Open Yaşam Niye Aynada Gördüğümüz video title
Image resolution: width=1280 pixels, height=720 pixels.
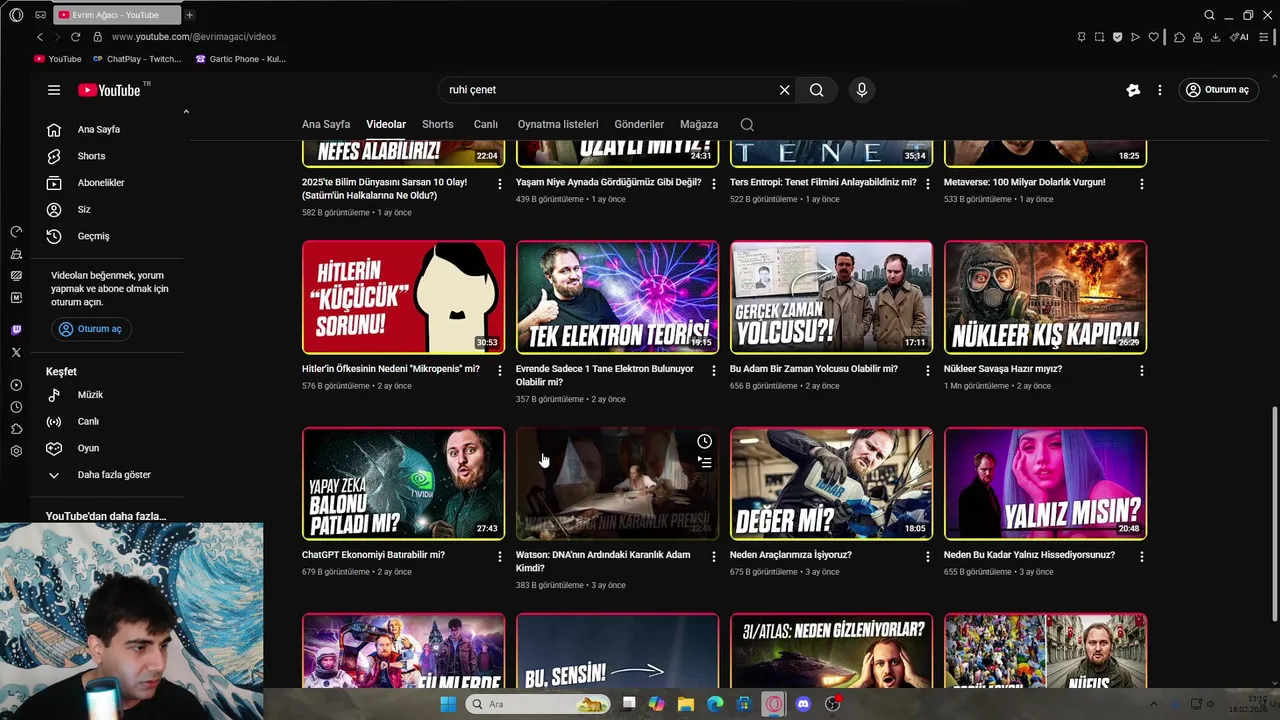click(609, 183)
